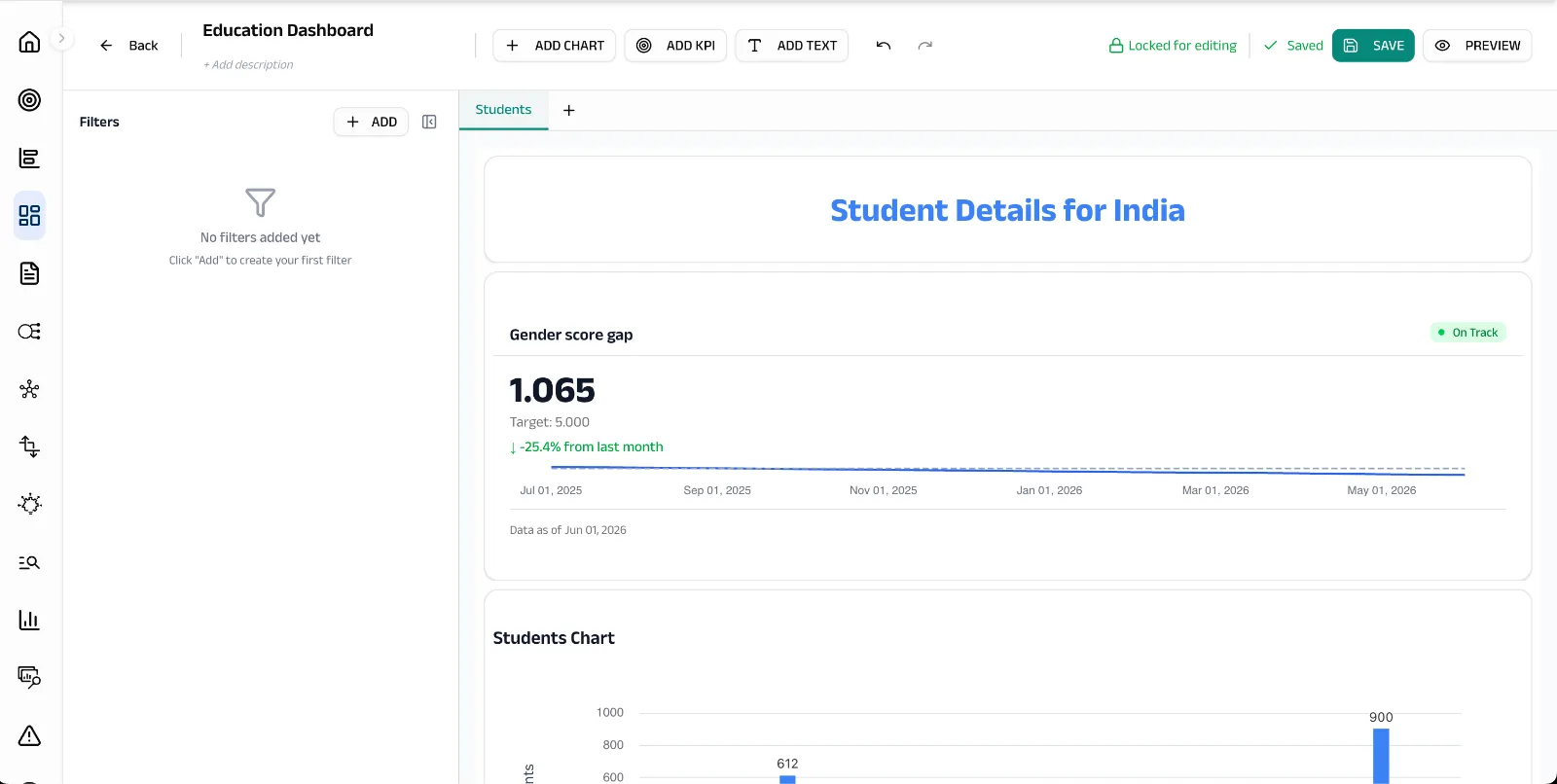Open the target goals icon in sidebar
Screen dimensions: 1557x784
point(29,100)
